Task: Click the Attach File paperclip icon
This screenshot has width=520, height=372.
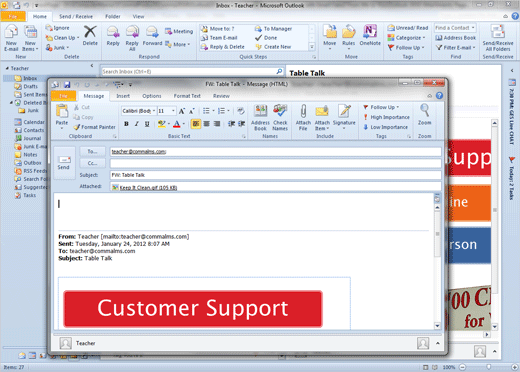Action: click(x=303, y=112)
